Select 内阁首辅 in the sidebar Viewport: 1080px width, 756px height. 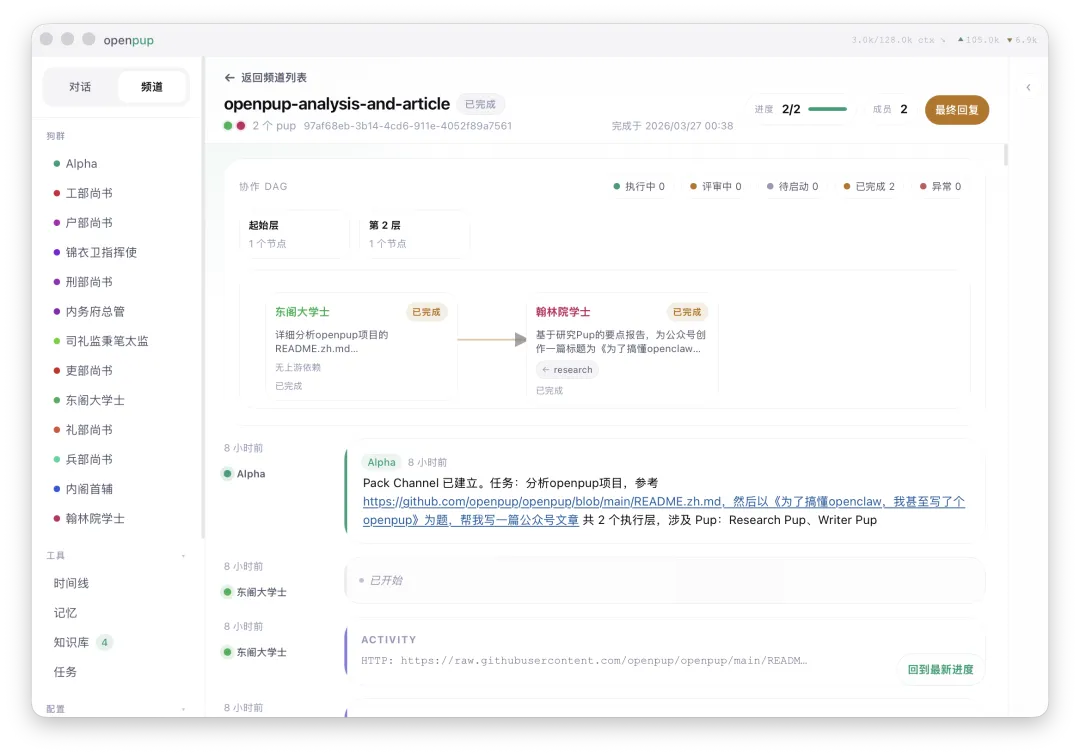[x=89, y=490]
